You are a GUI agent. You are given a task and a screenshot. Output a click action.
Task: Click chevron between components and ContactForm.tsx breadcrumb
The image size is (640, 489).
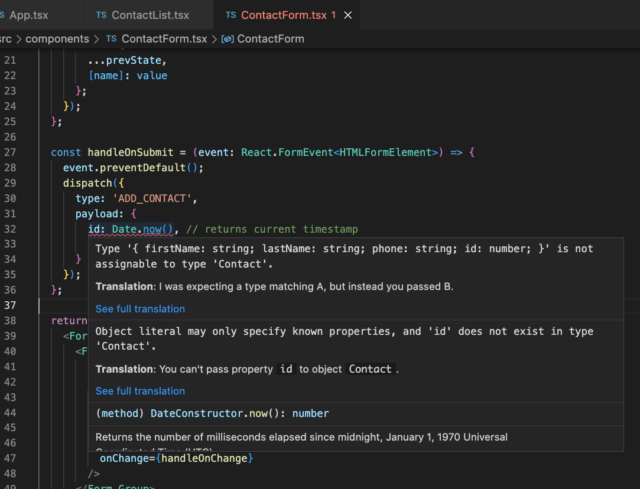[96, 38]
